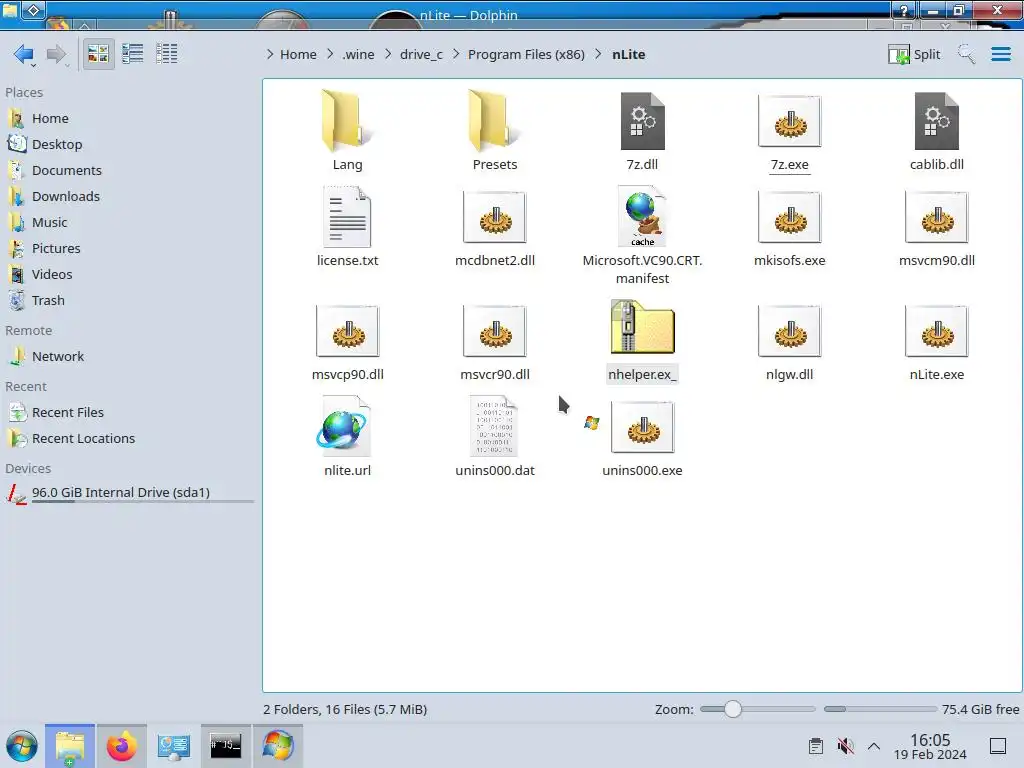
Task: Select the msvcm90.dll file
Action: pyautogui.click(x=936, y=227)
